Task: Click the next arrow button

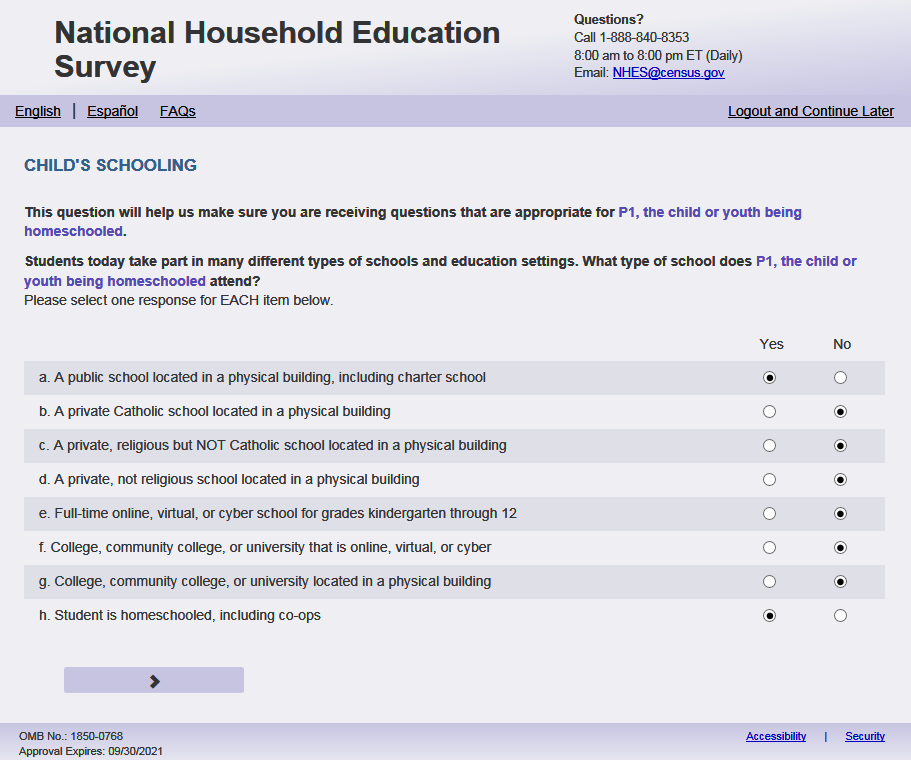Action: point(154,680)
